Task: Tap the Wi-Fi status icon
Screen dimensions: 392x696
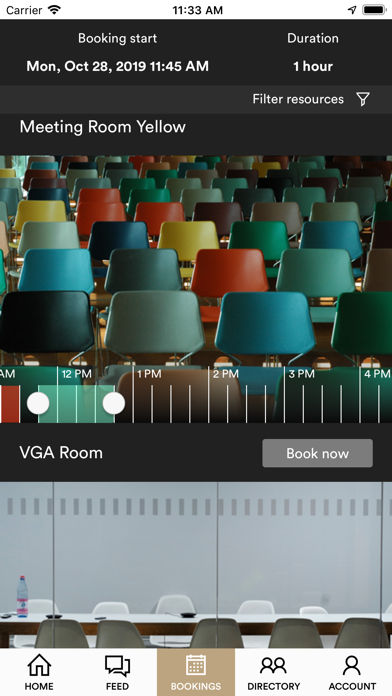Action: click(x=54, y=10)
